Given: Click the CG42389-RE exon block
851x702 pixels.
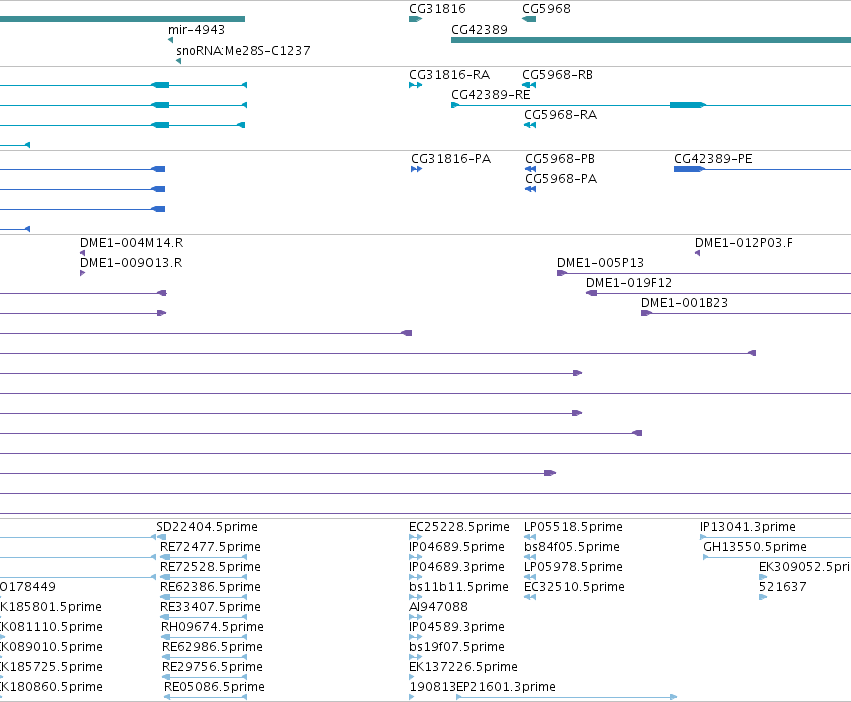Looking at the screenshot, I should coord(687,105).
